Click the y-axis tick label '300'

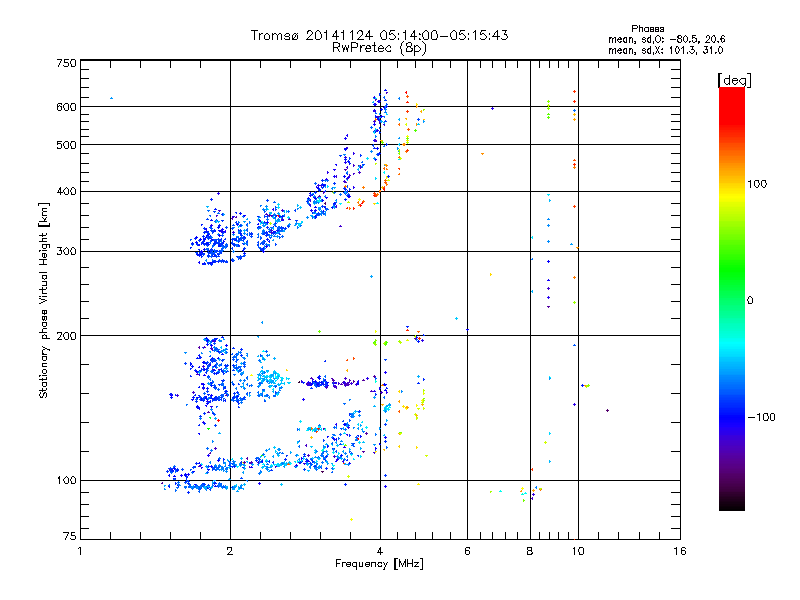[x=67, y=251]
